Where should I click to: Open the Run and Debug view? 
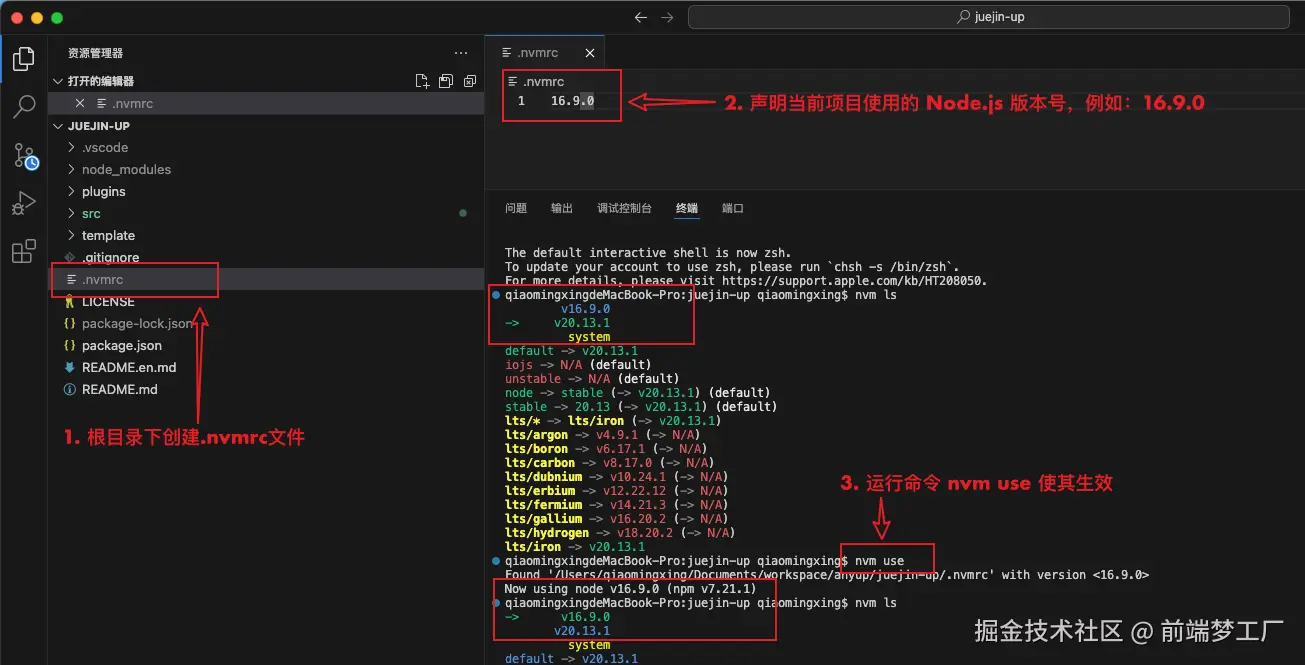(24, 203)
